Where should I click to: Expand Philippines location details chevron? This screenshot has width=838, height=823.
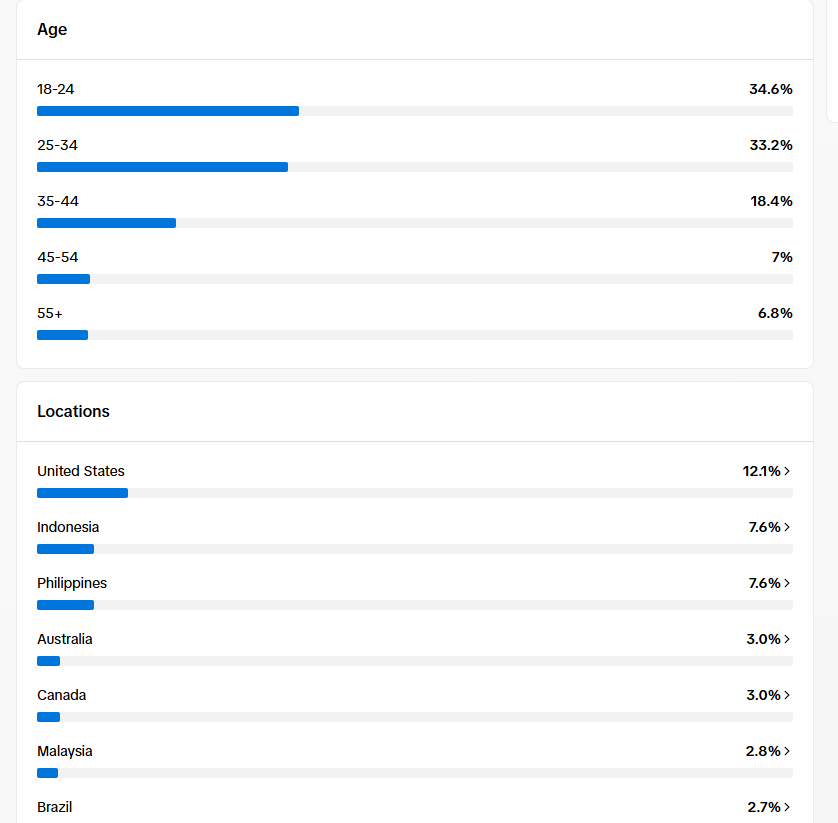787,583
